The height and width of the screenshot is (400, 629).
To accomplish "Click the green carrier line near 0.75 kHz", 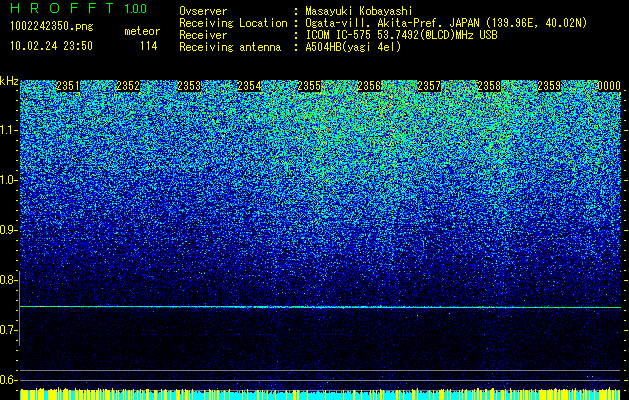I will pos(320,307).
